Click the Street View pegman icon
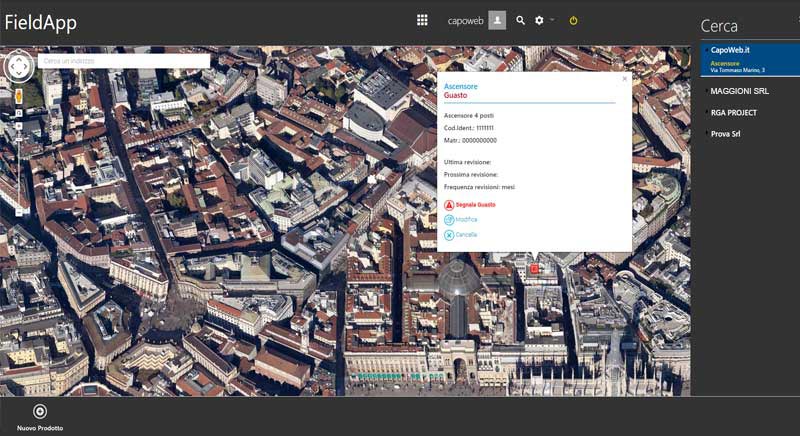800x436 pixels. pos(18,96)
